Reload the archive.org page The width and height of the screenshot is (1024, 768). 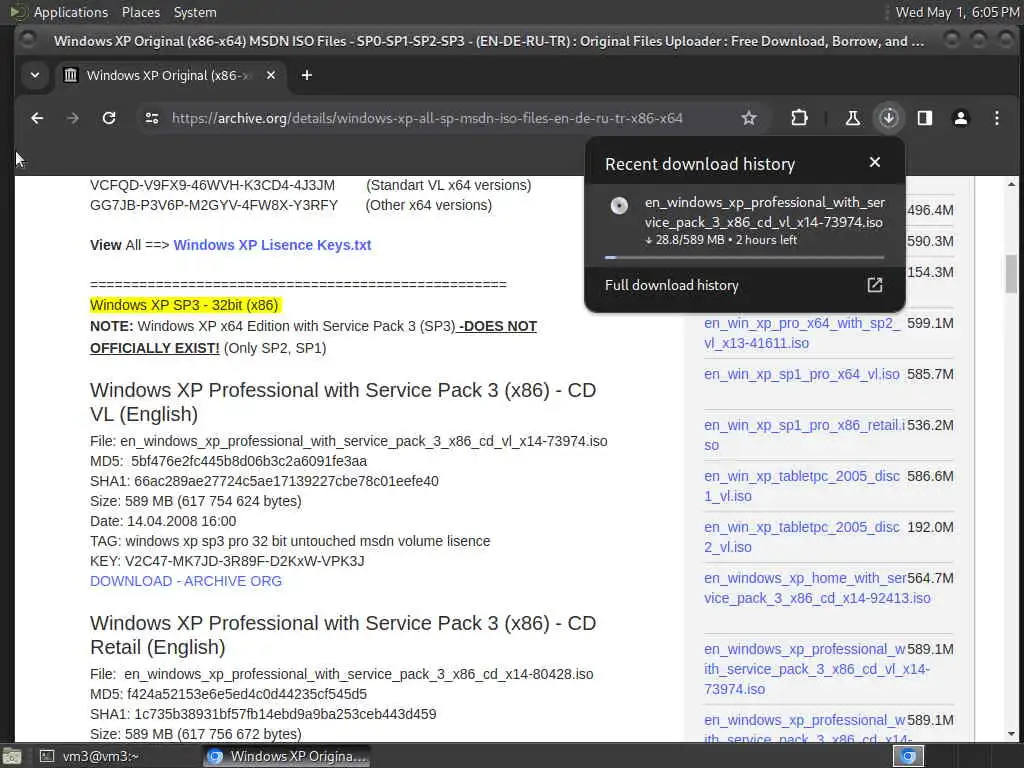coord(109,118)
